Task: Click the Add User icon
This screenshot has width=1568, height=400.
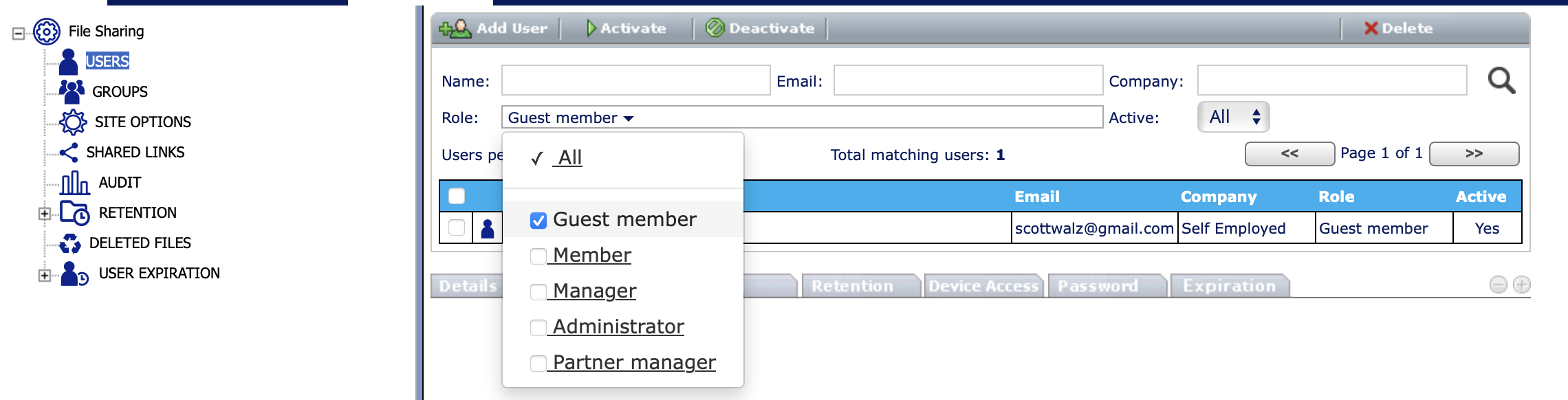Action: tap(455, 29)
